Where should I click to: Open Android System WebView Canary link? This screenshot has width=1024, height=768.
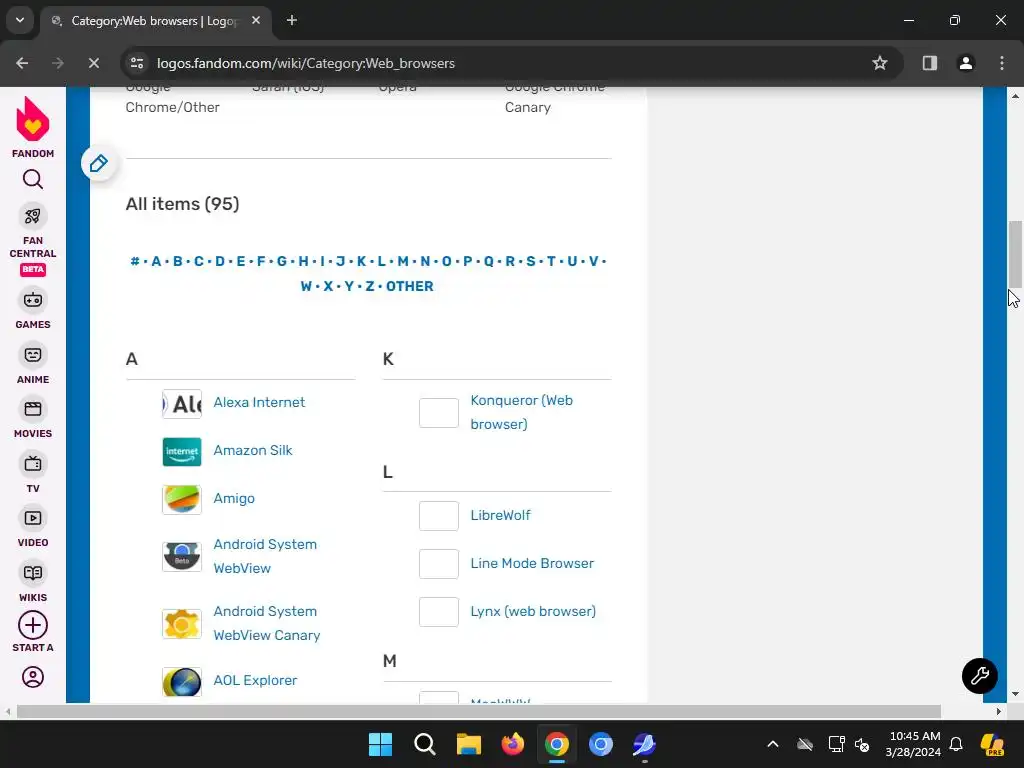click(x=266, y=623)
